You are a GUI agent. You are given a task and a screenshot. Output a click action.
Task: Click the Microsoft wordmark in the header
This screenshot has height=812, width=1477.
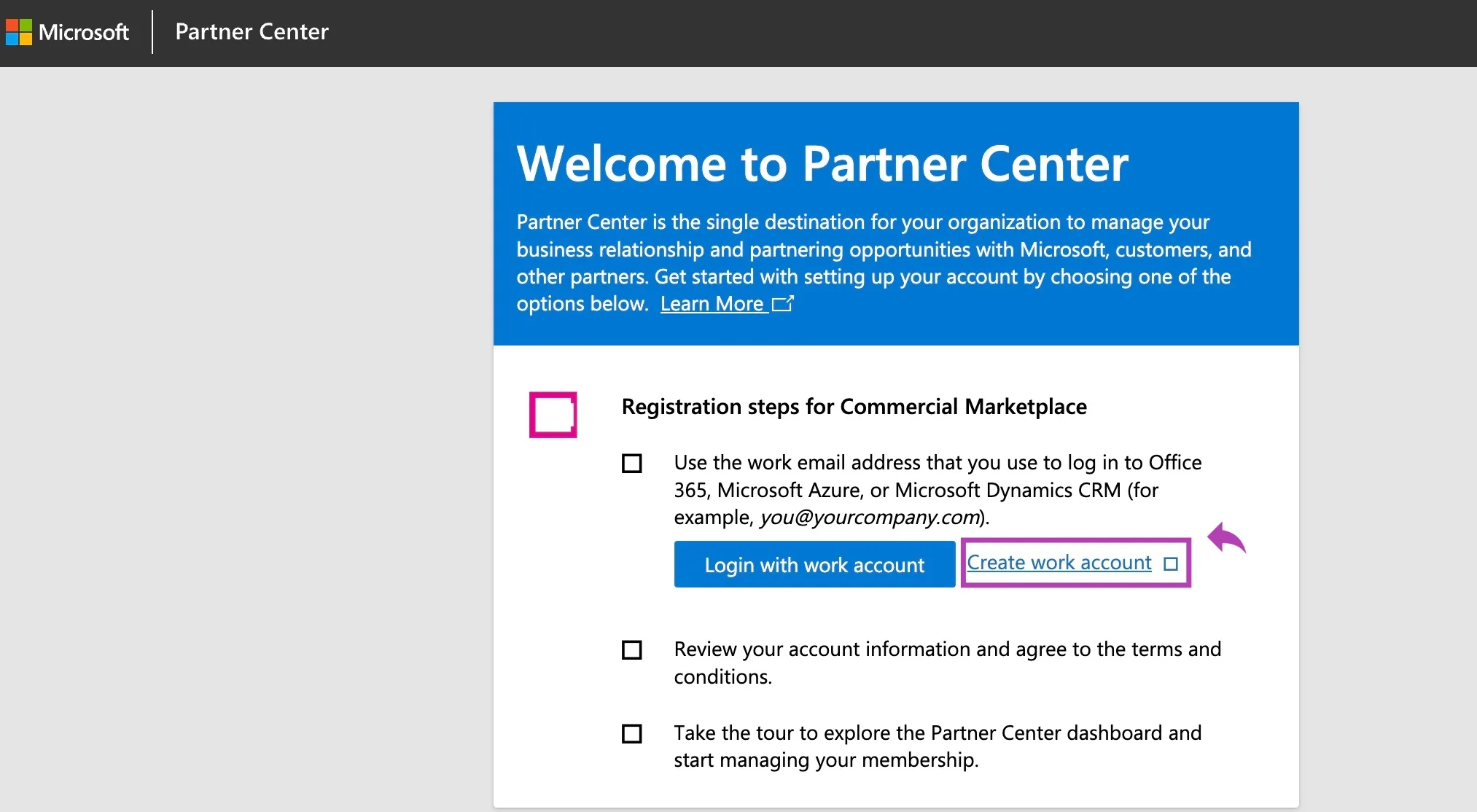[x=84, y=32]
